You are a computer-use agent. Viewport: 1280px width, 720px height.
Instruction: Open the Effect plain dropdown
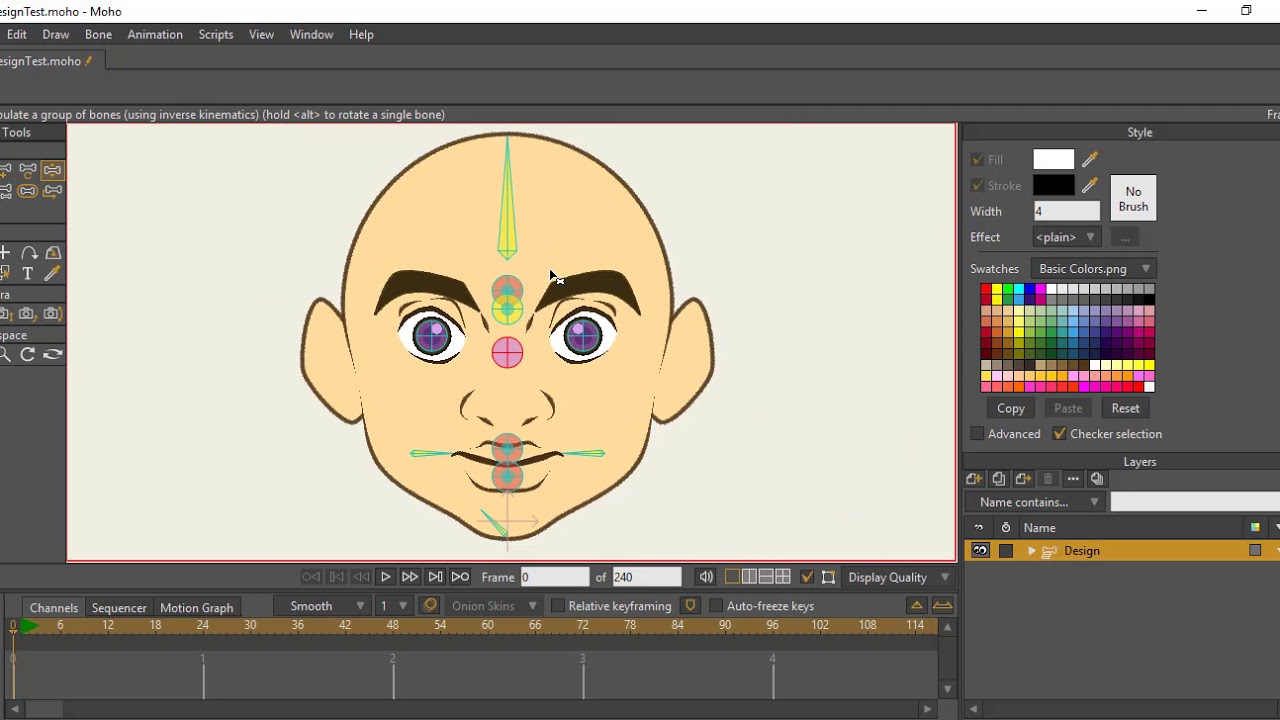[x=1066, y=237]
